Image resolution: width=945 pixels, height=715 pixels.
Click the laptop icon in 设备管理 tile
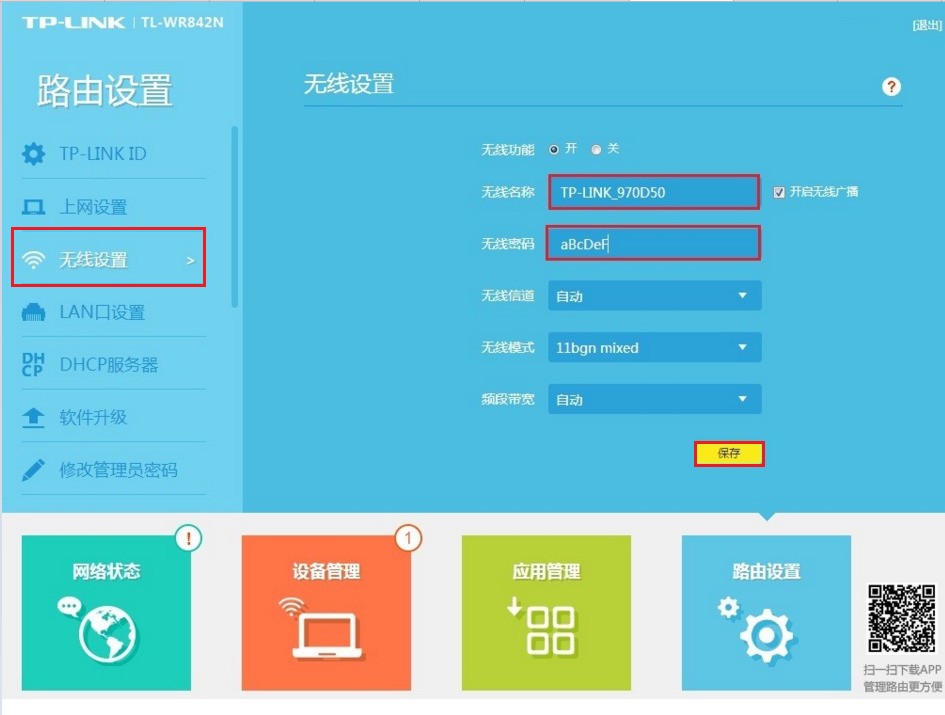coord(327,635)
